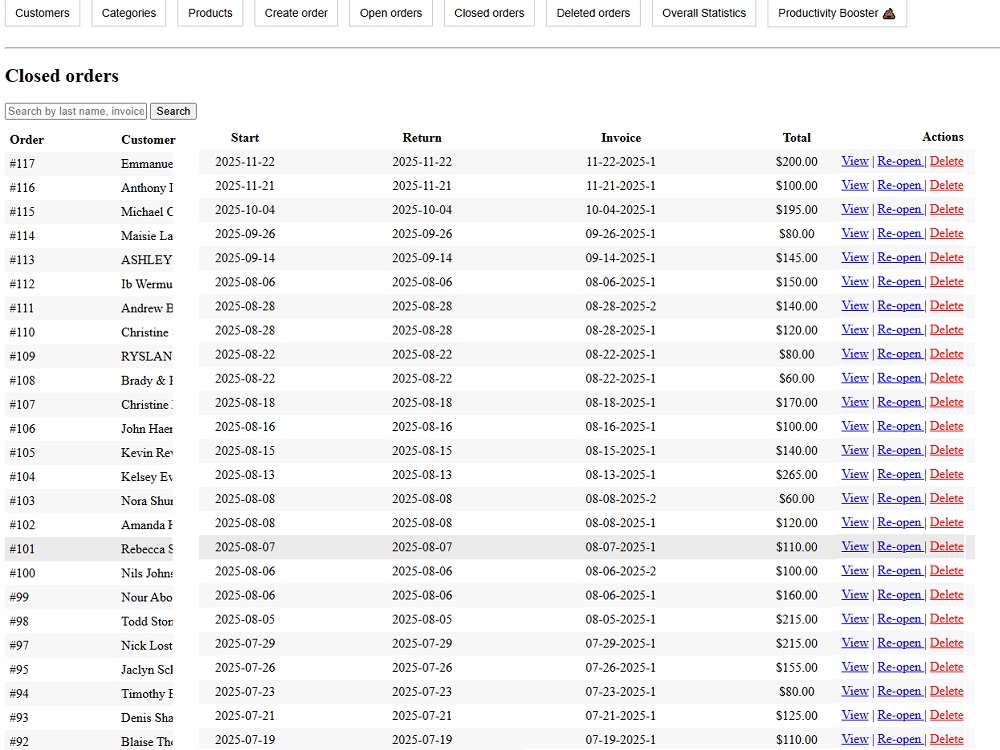
Task: Re-open order #110
Action: click(x=900, y=330)
